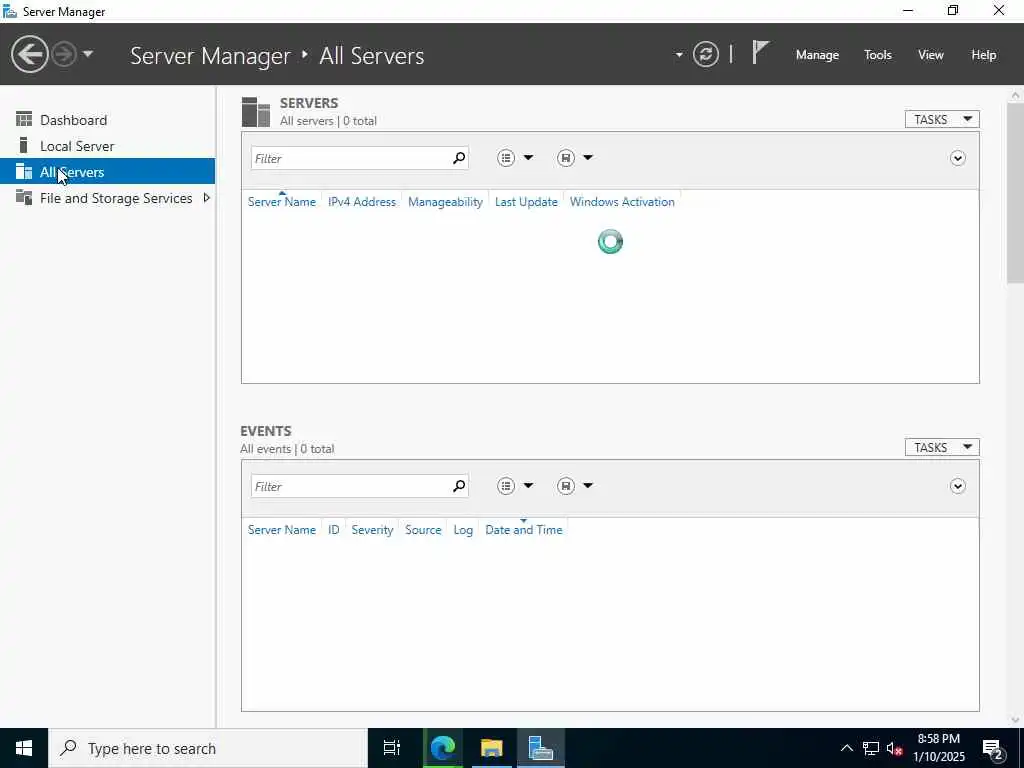
Task: Sort by Manageability column
Action: click(x=445, y=202)
